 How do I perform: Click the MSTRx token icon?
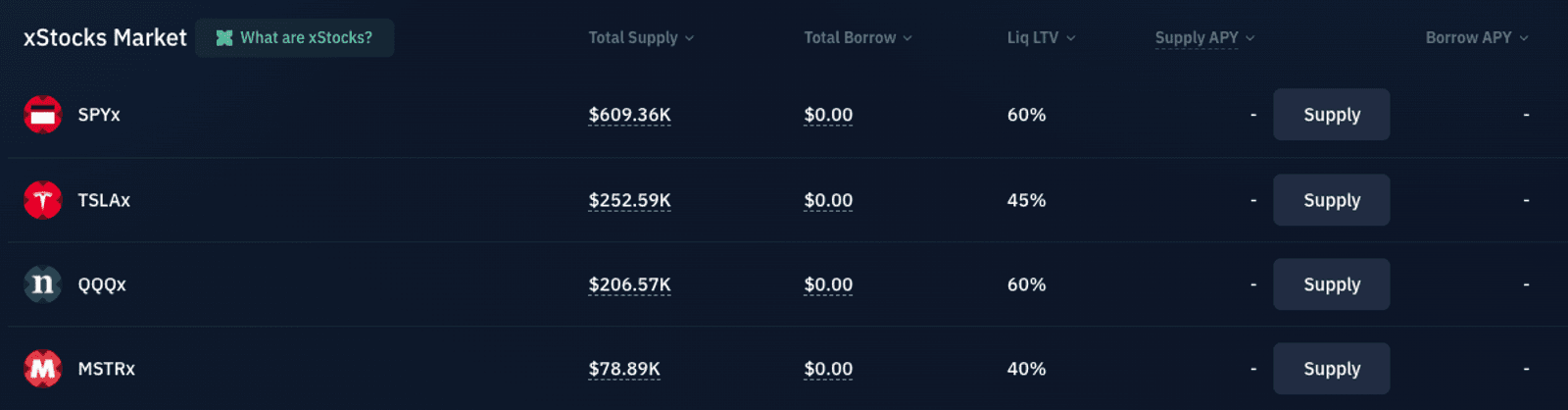[x=42, y=369]
